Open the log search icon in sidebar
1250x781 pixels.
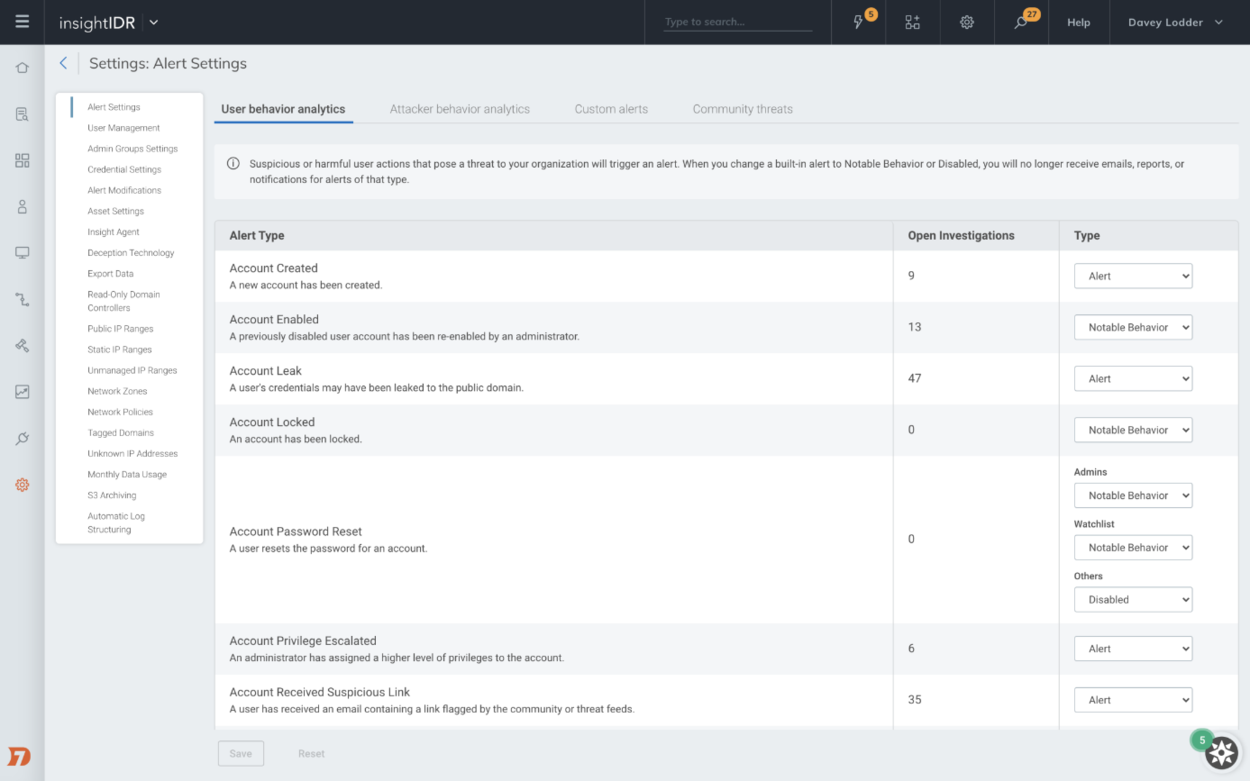(x=22, y=114)
